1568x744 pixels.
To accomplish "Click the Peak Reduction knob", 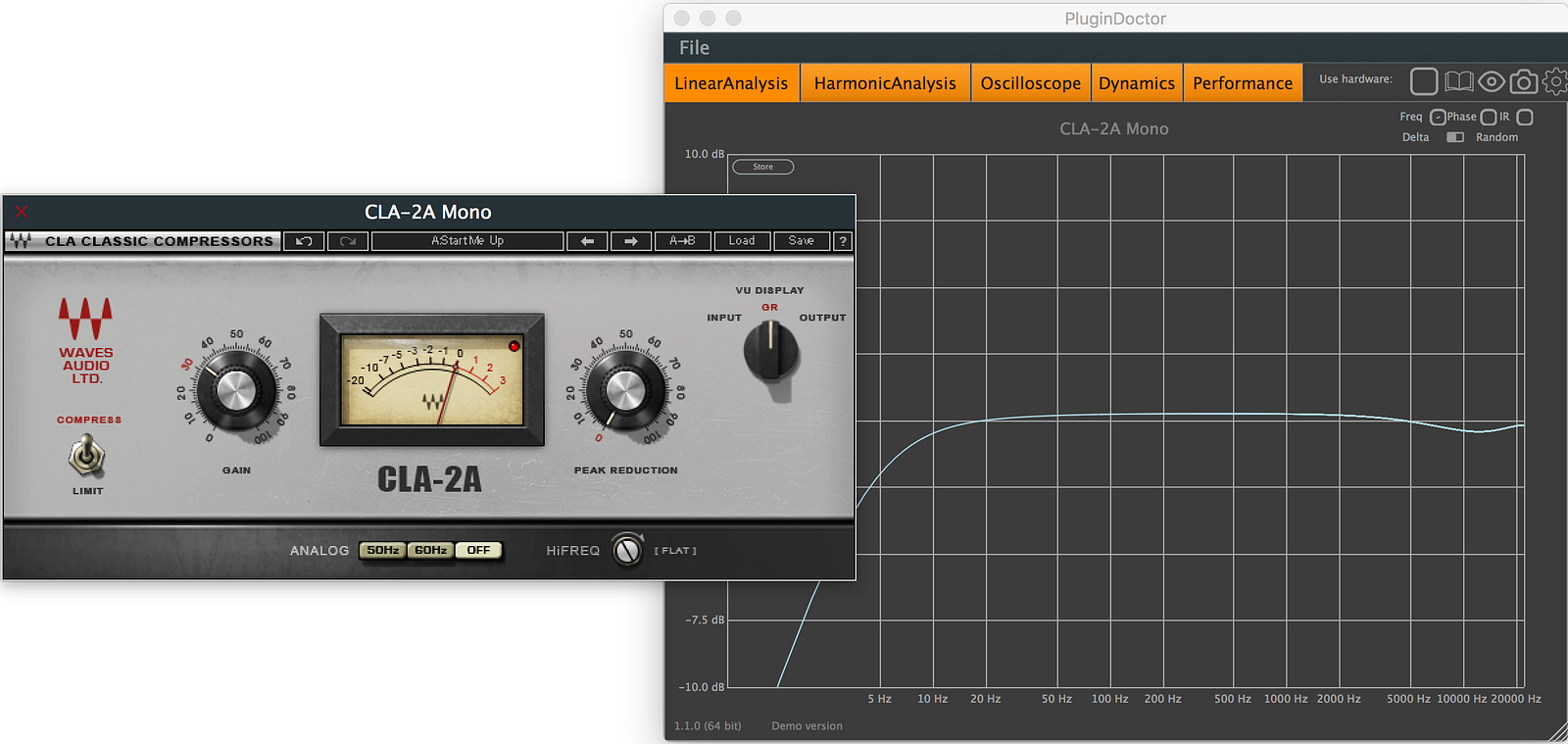I will coord(624,391).
